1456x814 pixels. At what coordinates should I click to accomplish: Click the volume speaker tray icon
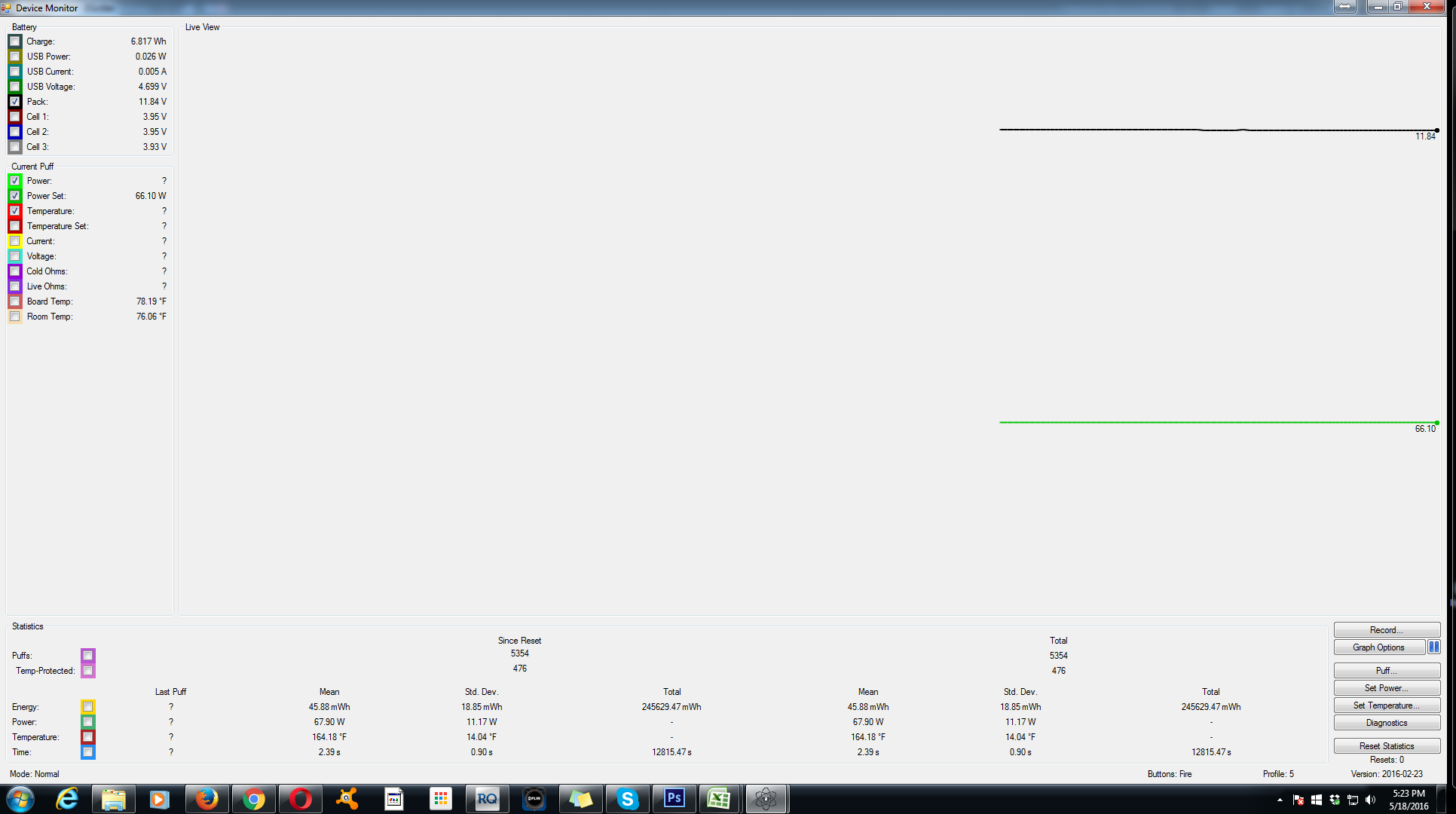[x=1370, y=800]
